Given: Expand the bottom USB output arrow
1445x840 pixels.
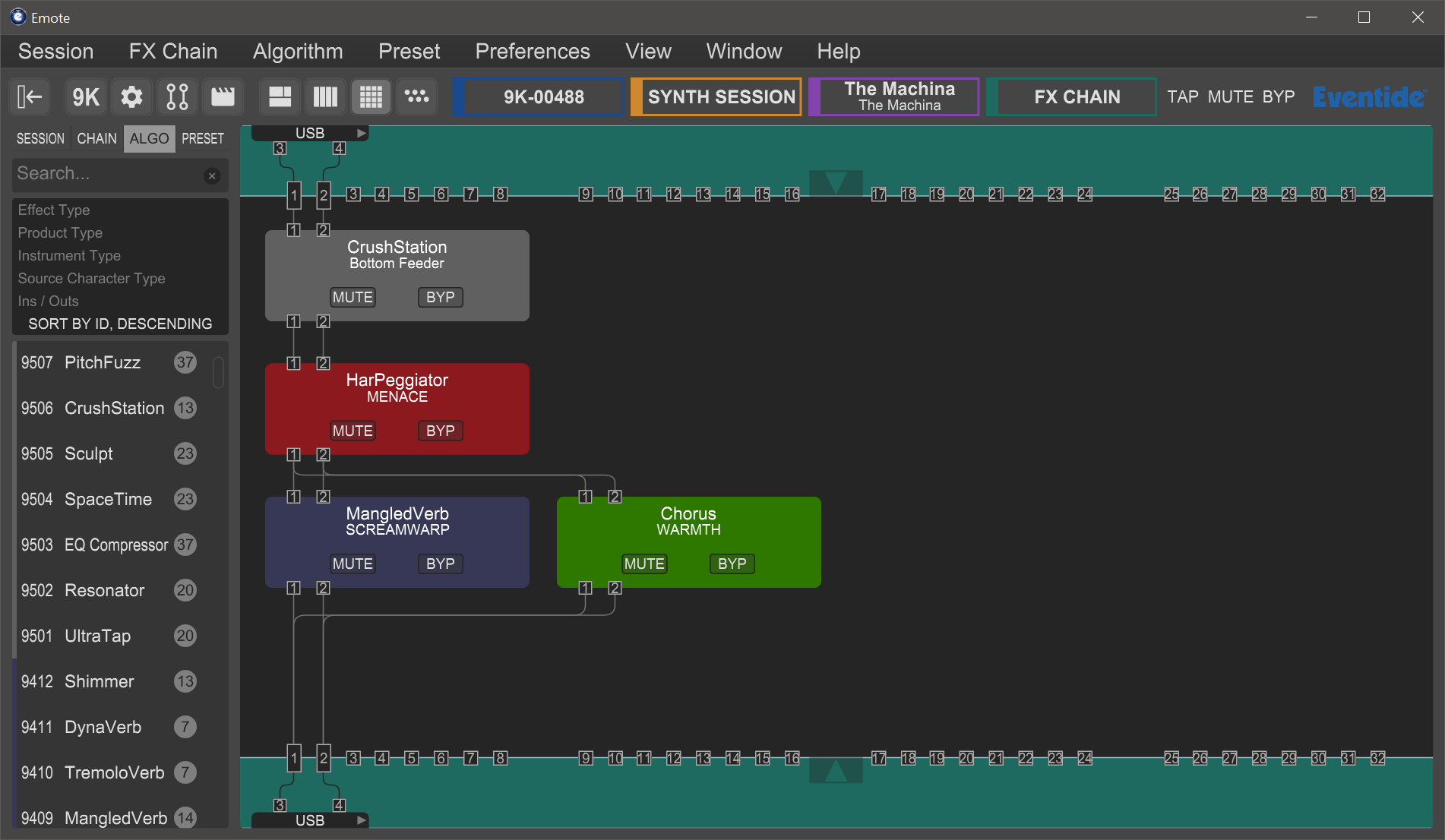Looking at the screenshot, I should point(362,820).
